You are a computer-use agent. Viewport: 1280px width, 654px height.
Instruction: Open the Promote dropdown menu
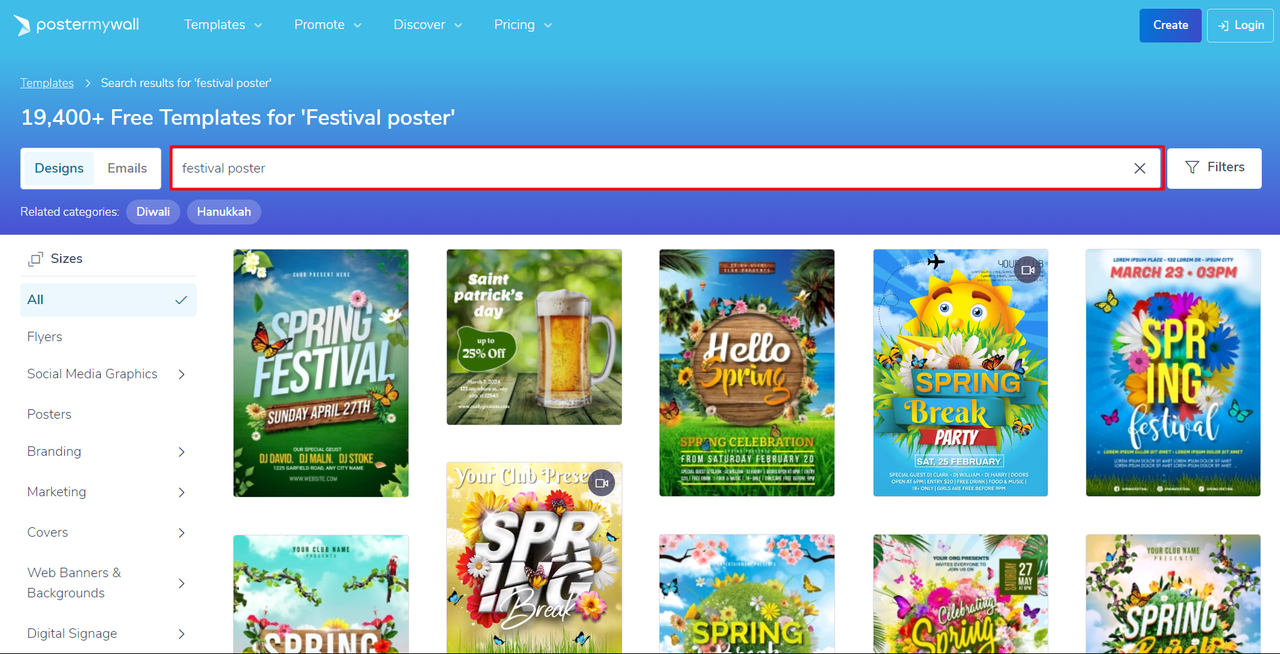328,25
